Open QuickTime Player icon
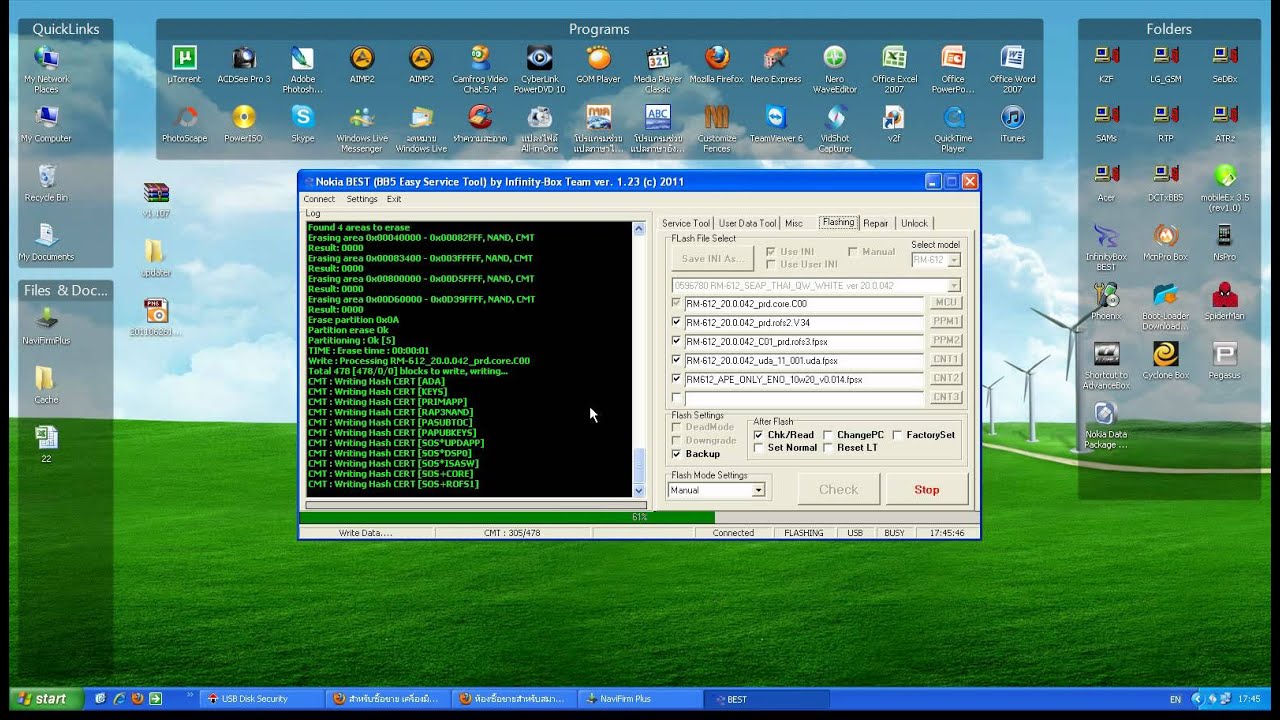Screen dimensions: 1280x720 tap(953, 117)
